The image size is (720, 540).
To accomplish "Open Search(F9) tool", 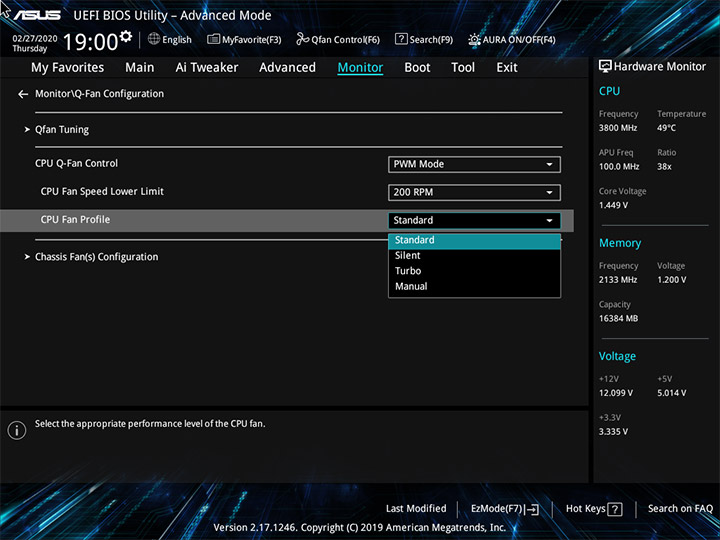I will 424,39.
